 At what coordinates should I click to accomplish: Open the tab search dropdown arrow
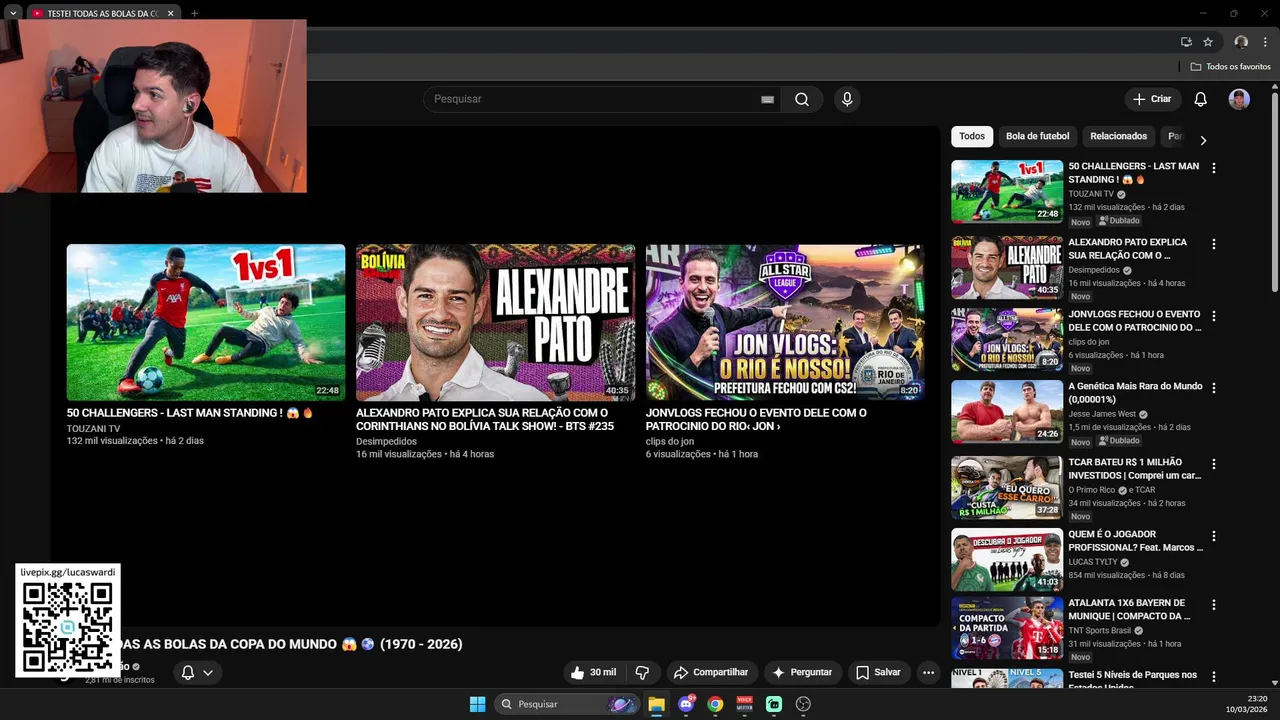pyautogui.click(x=13, y=13)
